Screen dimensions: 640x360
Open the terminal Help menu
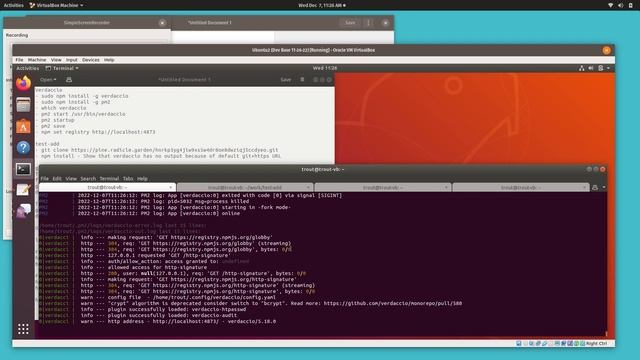click(x=142, y=179)
